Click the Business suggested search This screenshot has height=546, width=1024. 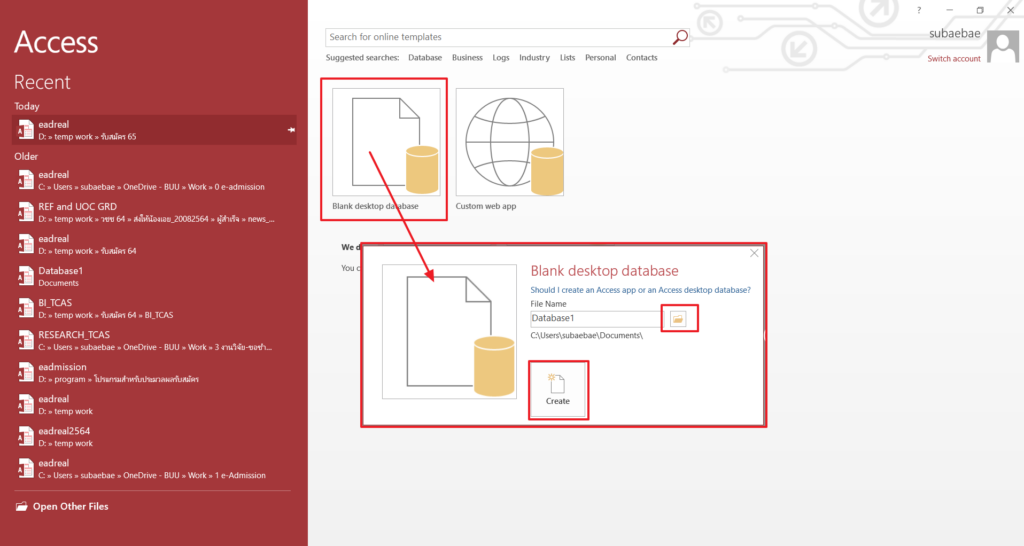click(x=467, y=58)
